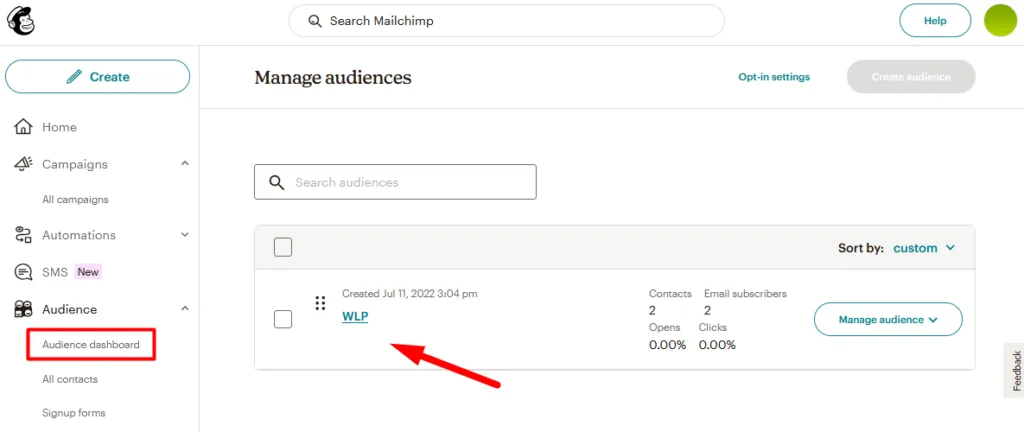Click the Created Jul 11, 2022 text
This screenshot has width=1024, height=432.
click(x=409, y=294)
